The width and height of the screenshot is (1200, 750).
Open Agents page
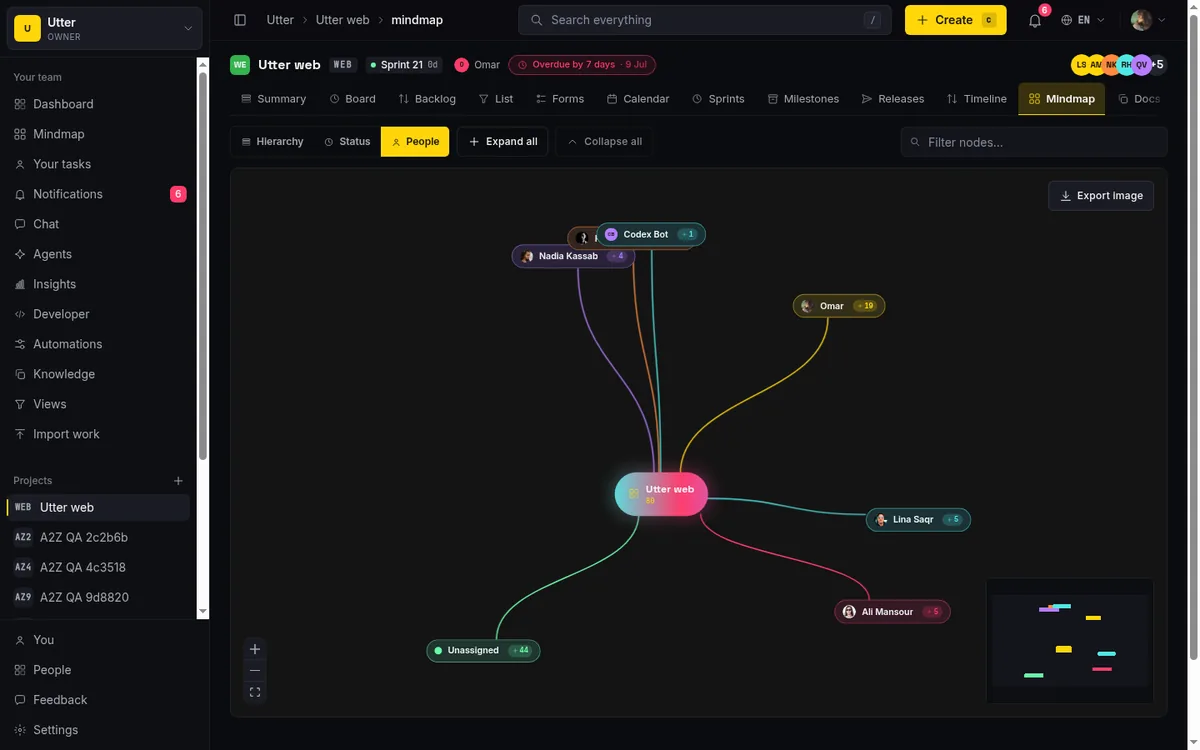tap(100, 254)
